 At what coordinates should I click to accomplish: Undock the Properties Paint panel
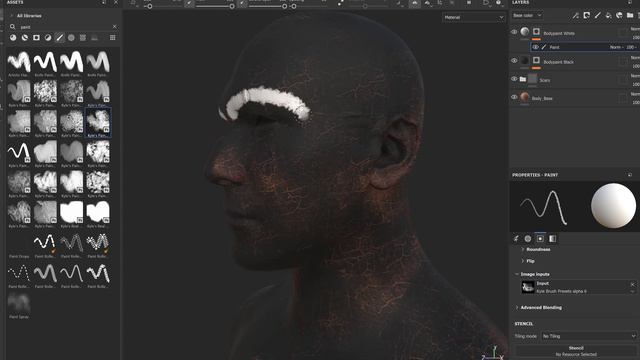630,175
